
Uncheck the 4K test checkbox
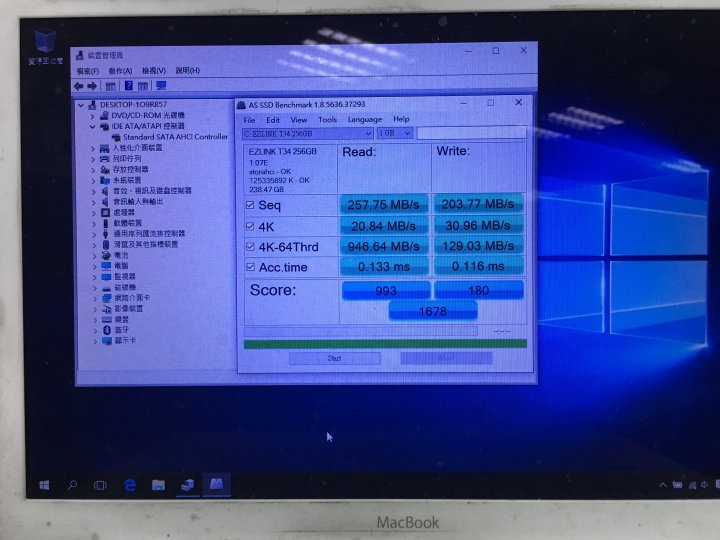tap(250, 226)
